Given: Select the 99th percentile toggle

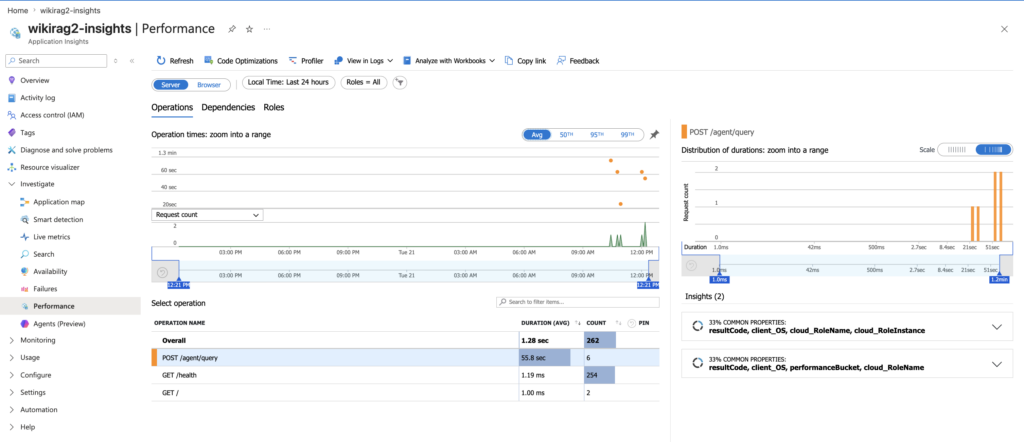Looking at the screenshot, I should click(627, 134).
